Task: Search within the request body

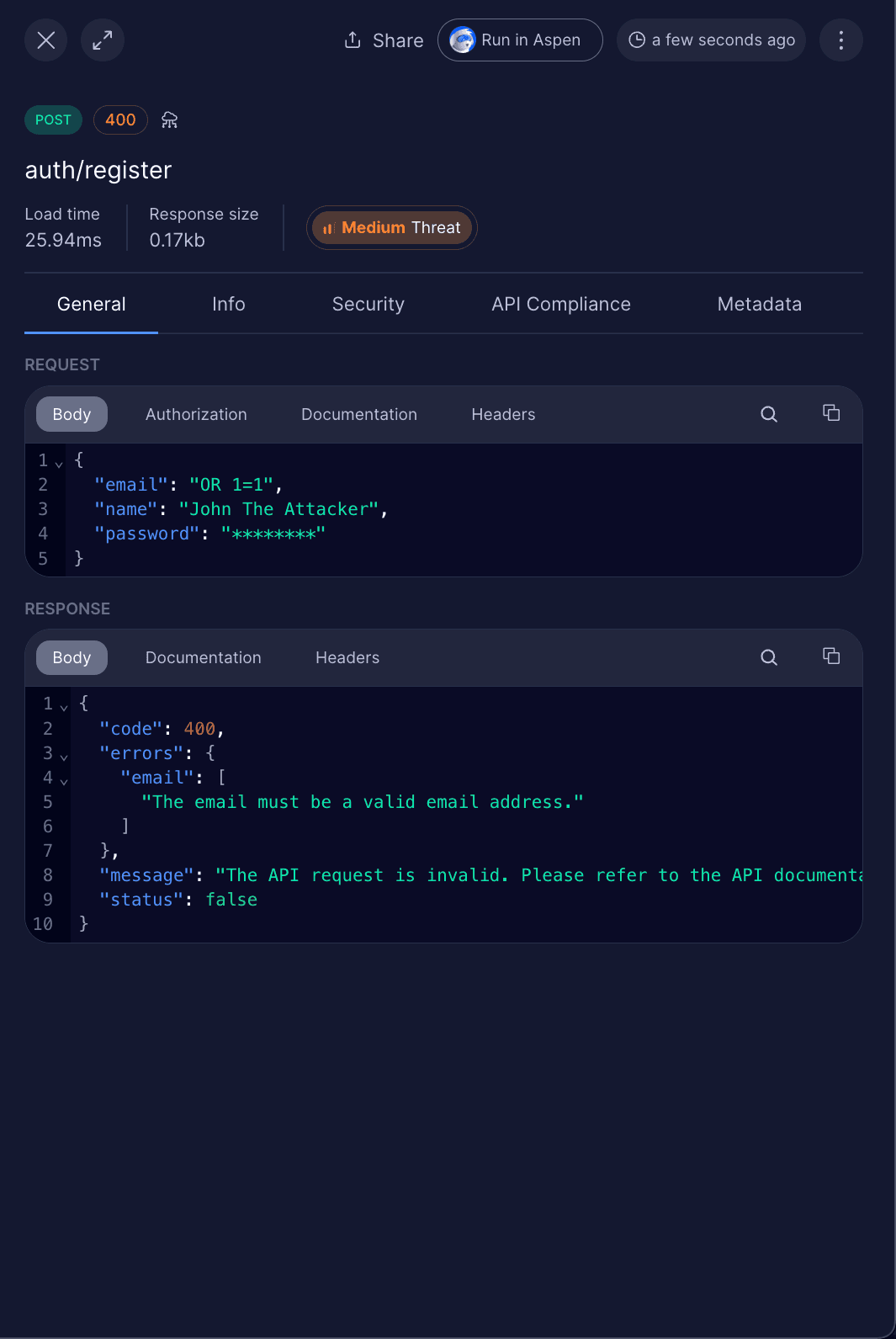Action: pyautogui.click(x=769, y=414)
